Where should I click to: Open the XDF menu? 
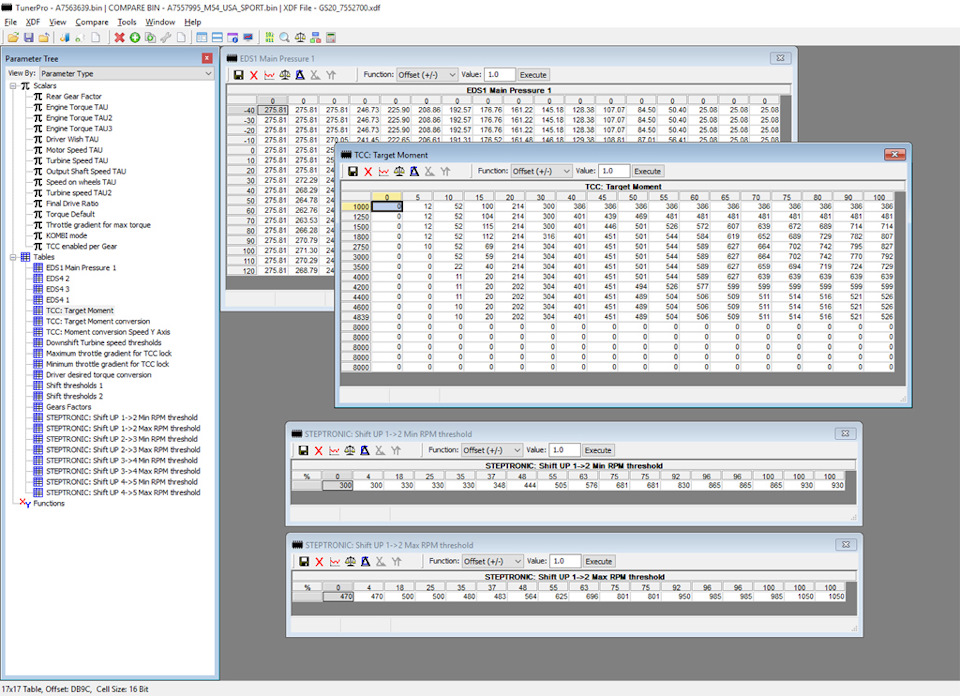click(x=31, y=21)
